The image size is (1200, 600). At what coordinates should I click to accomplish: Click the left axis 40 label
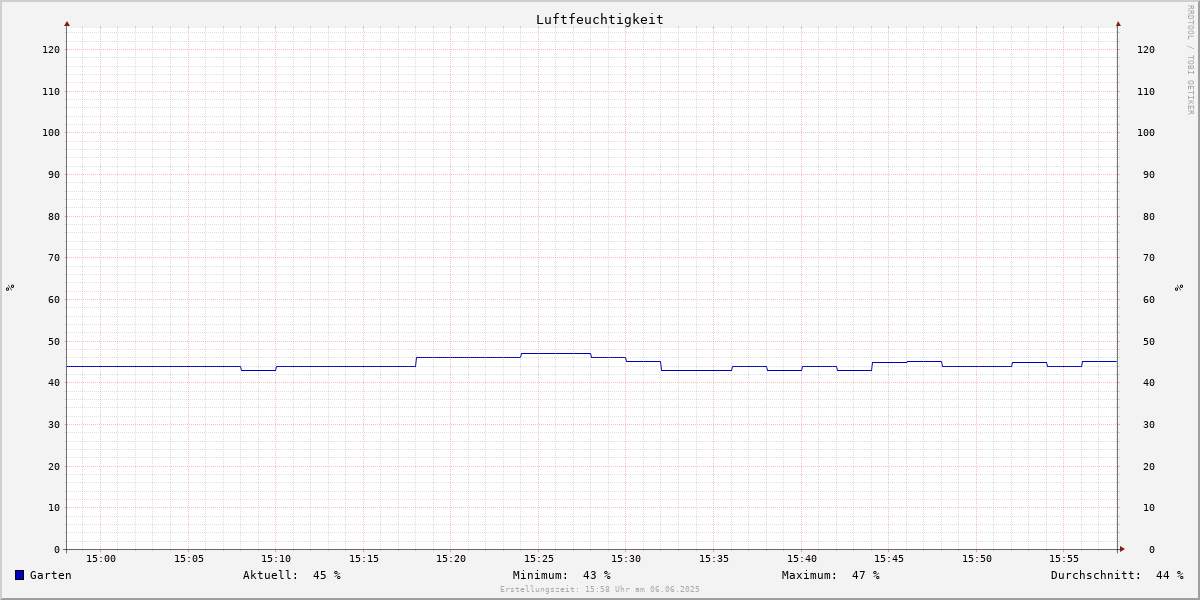pos(54,383)
